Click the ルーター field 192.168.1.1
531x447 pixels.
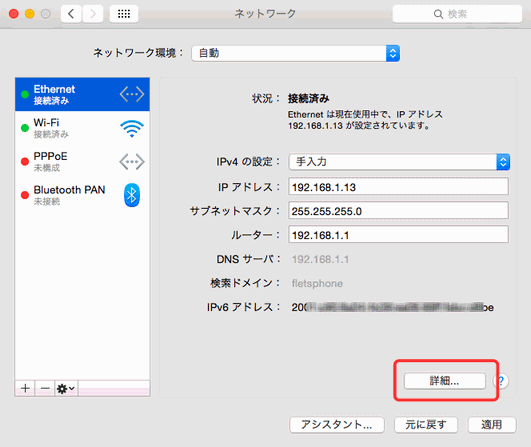(398, 235)
